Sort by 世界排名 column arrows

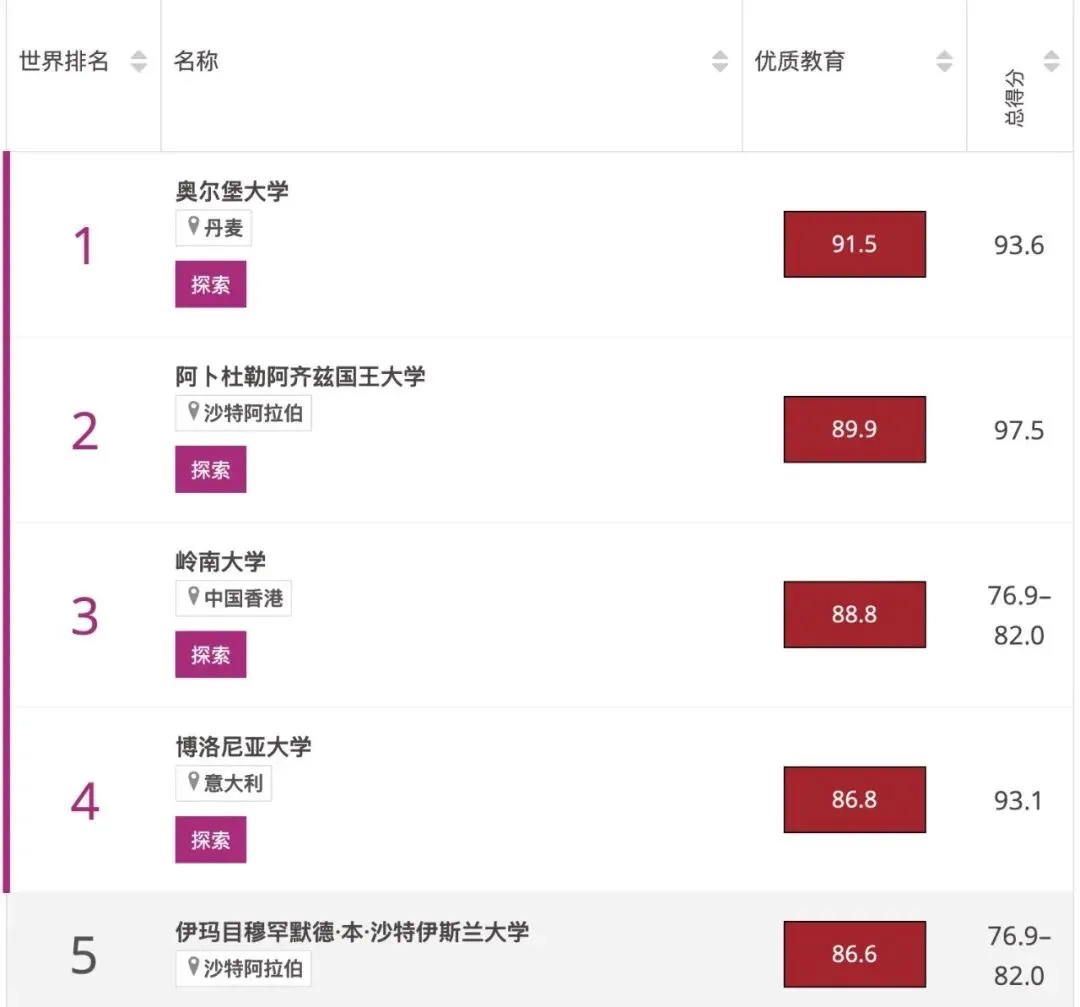pyautogui.click(x=139, y=61)
